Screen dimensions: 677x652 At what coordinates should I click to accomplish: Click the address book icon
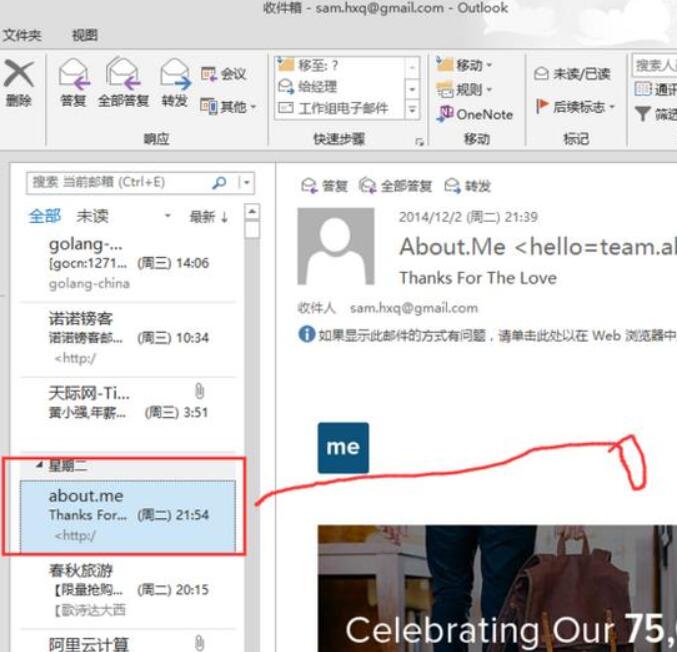pos(643,89)
